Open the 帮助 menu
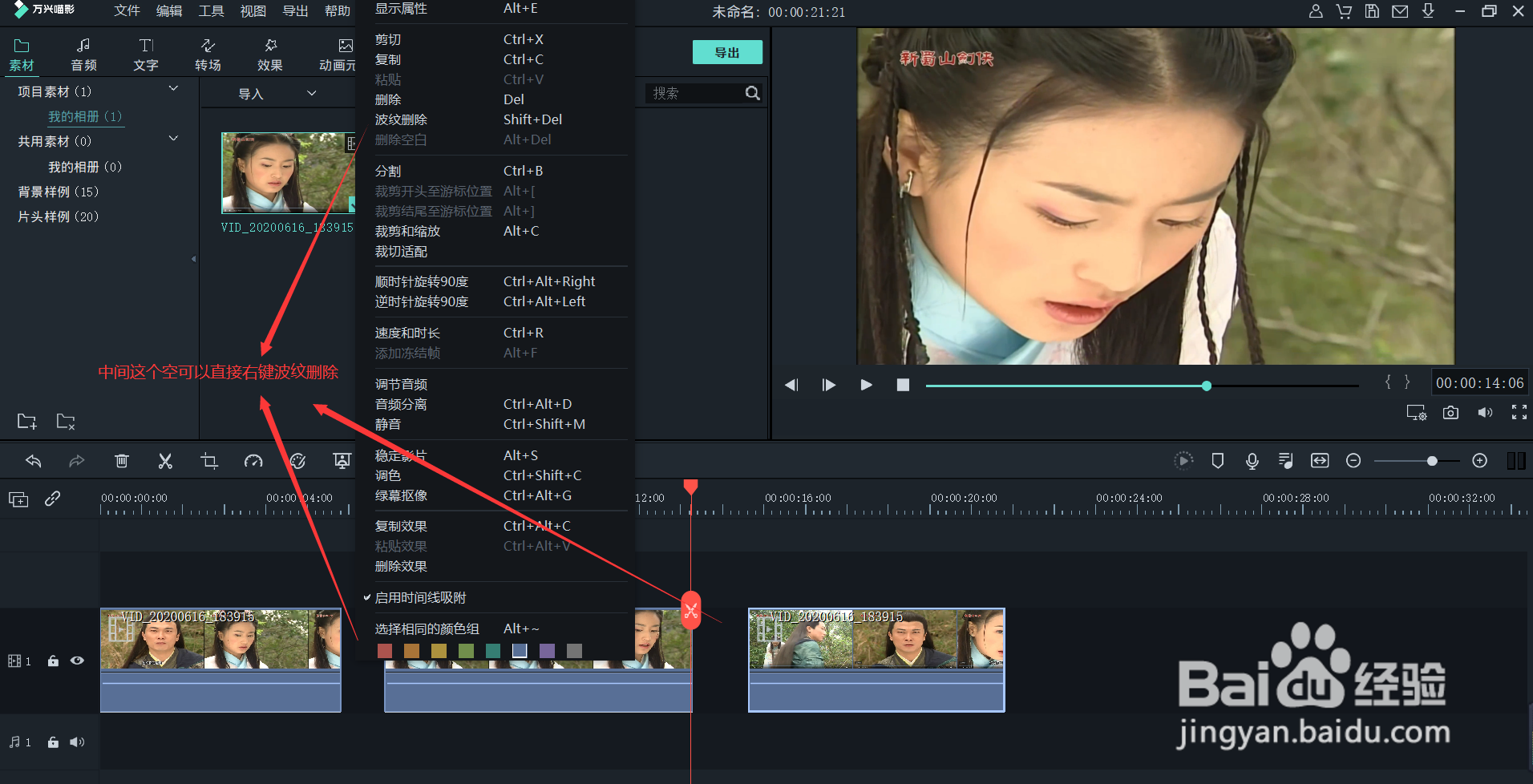1533x784 pixels. 338,11
